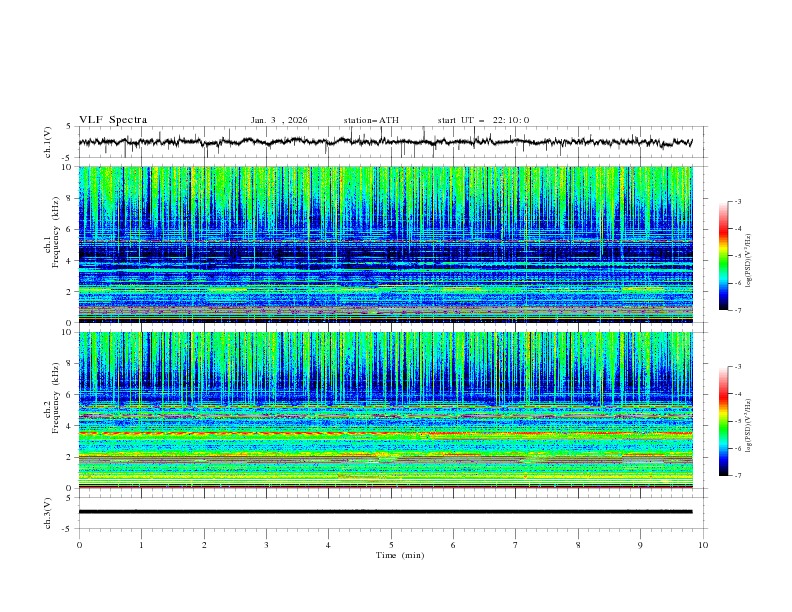The image size is (792, 612).
Task: Click the 'station=ATH' label
Action: click(x=371, y=120)
